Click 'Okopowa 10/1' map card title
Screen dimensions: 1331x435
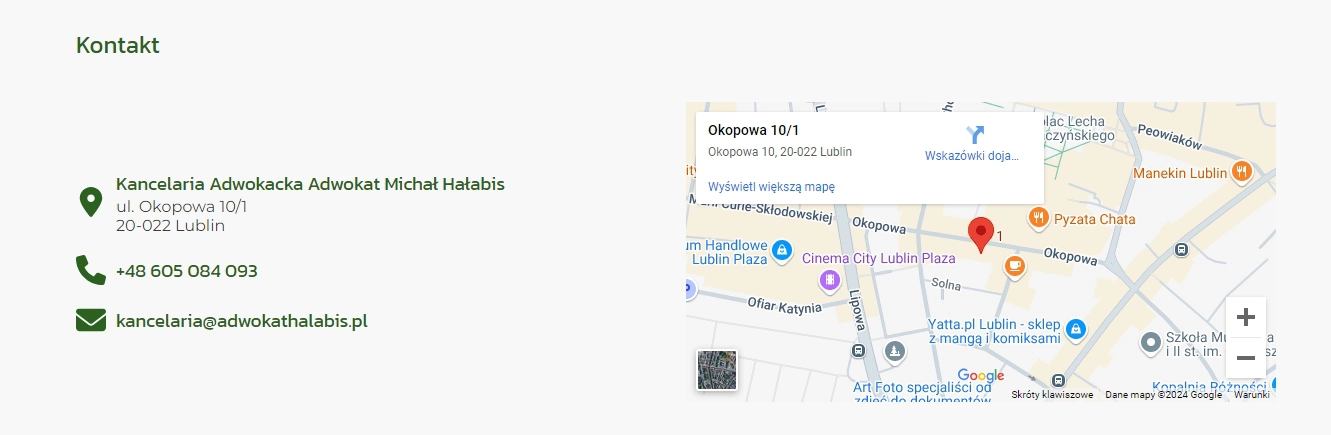pyautogui.click(x=754, y=130)
